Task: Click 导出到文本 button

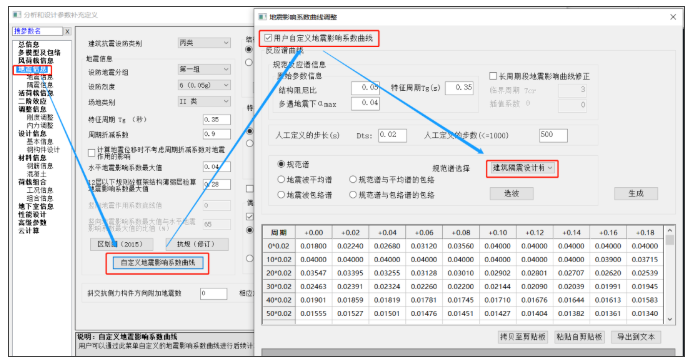Action: [x=636, y=337]
